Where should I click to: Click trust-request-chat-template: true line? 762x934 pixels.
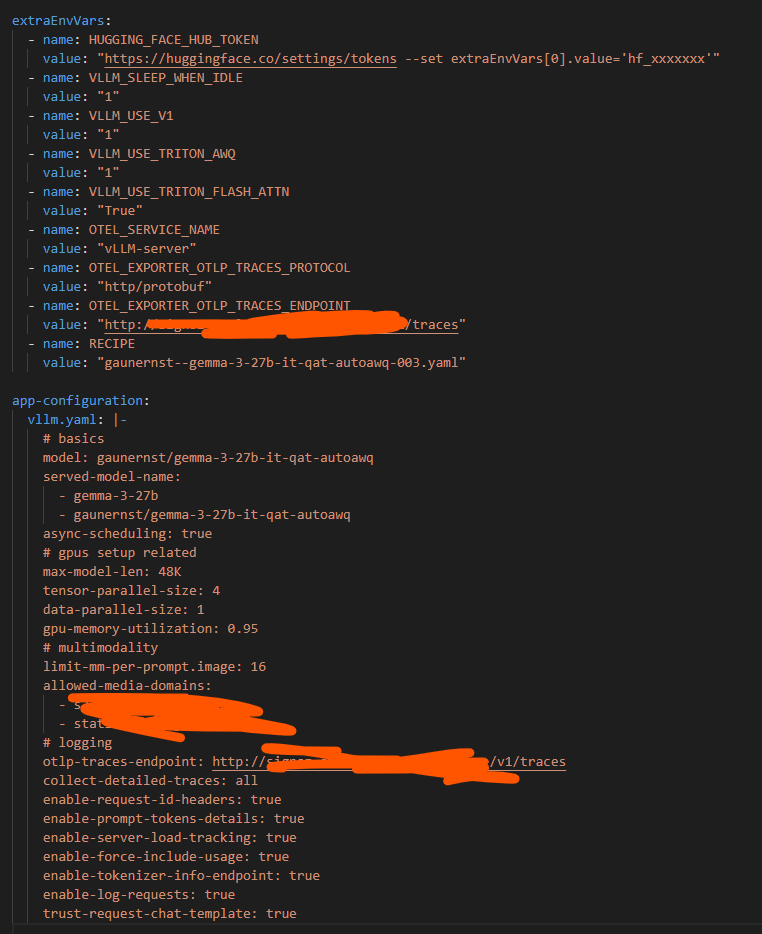pyautogui.click(x=170, y=914)
